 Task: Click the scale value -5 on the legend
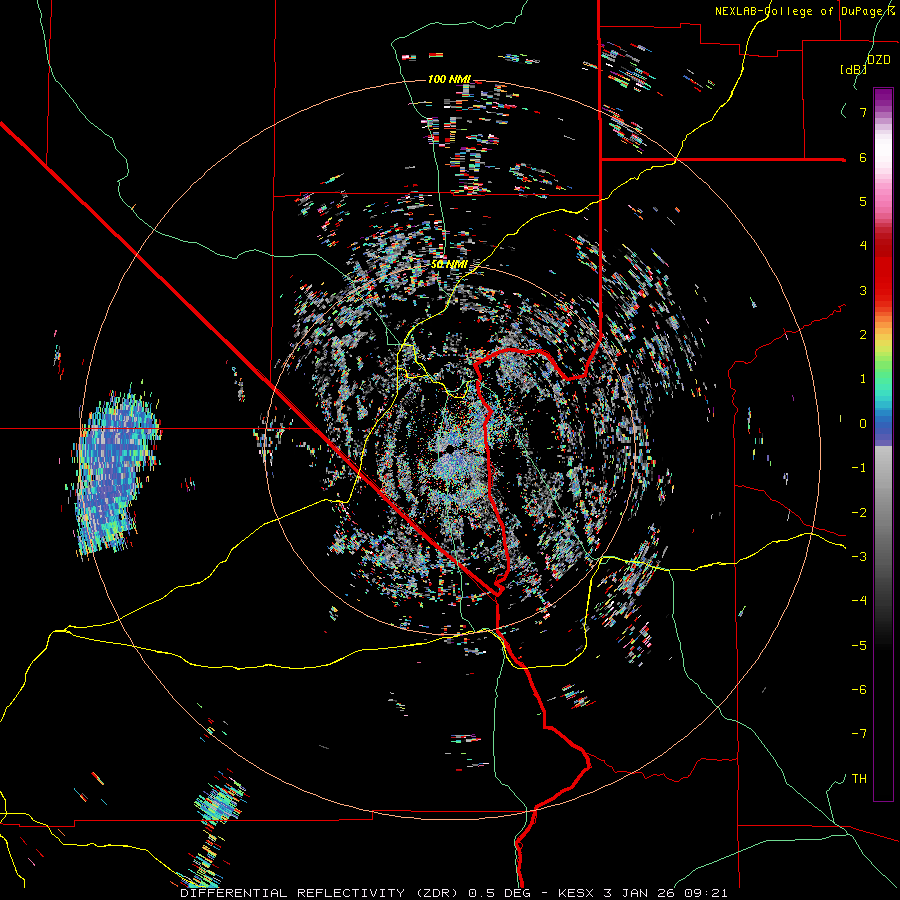click(x=859, y=646)
